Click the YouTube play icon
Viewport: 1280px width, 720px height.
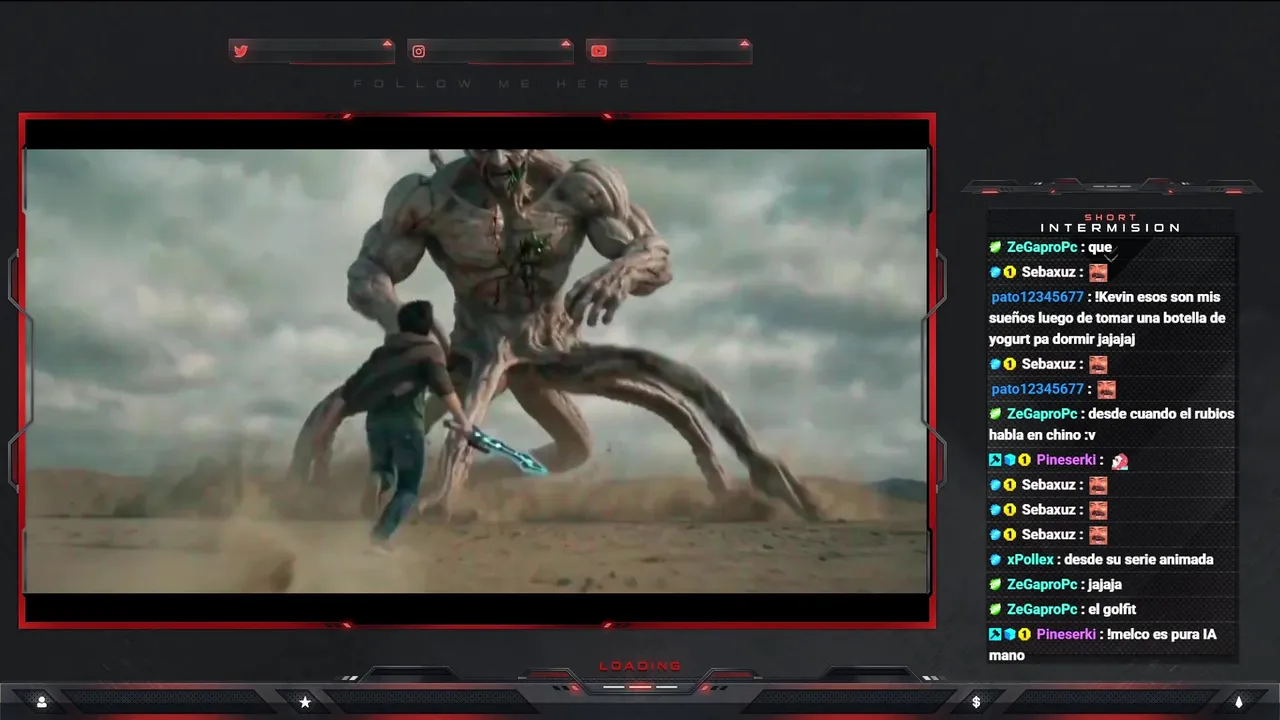pyautogui.click(x=598, y=51)
